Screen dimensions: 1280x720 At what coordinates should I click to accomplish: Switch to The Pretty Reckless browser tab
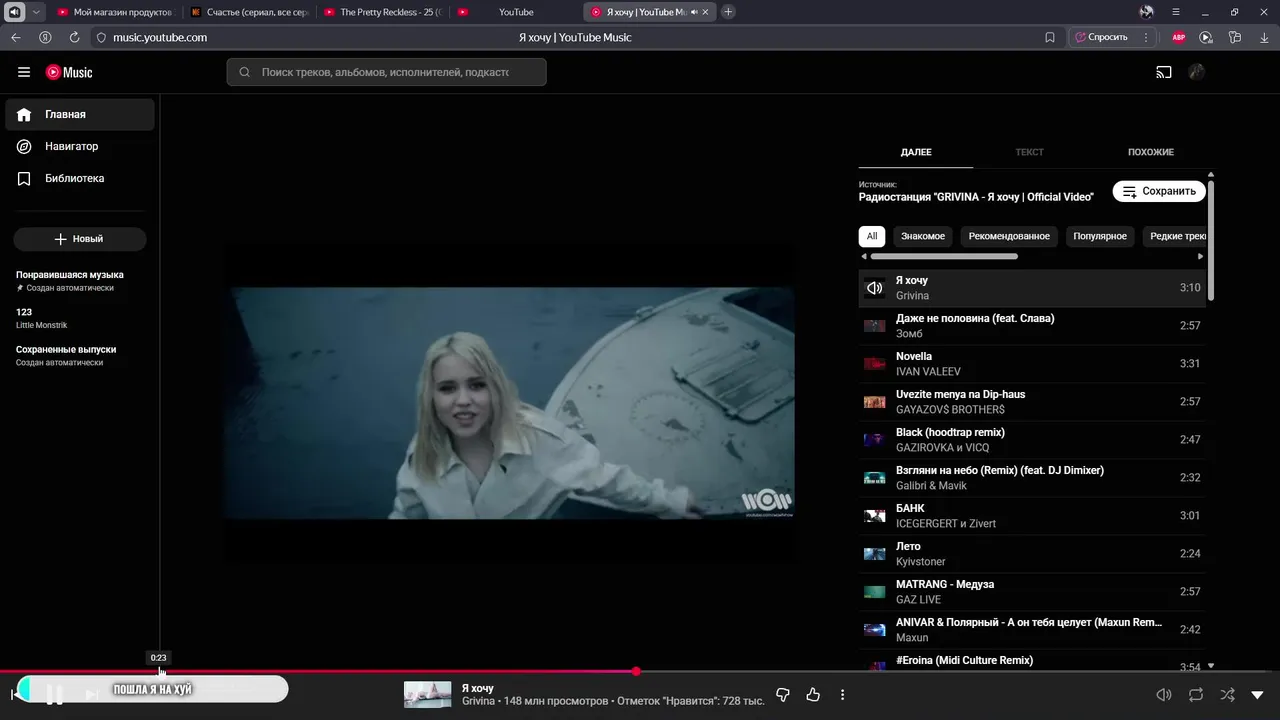point(383,12)
